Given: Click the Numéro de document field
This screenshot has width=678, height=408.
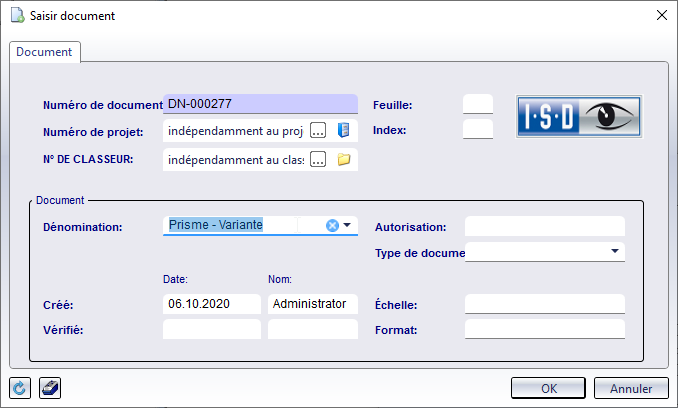Looking at the screenshot, I should point(260,104).
